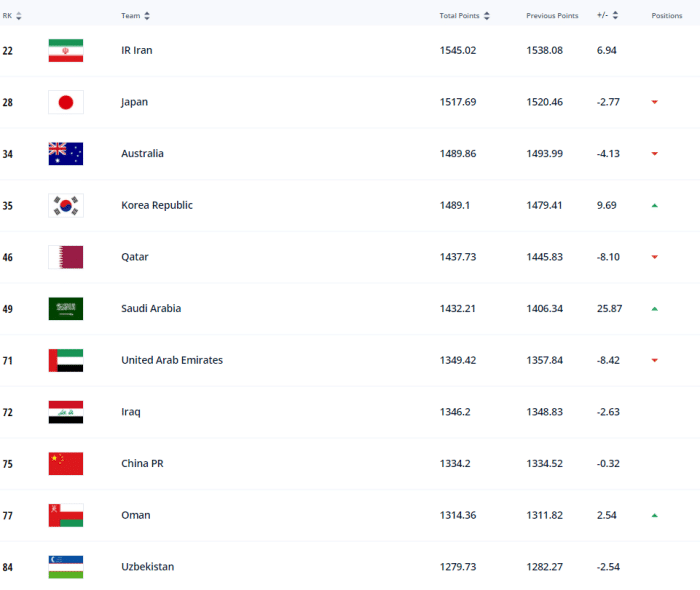Click the Australia flag icon
The image size is (700, 590).
coord(66,154)
